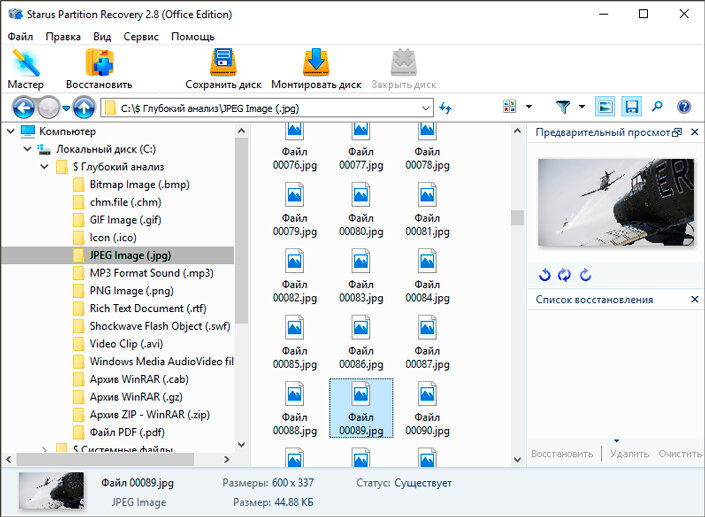Click the Восстановить recovery icon
Viewport: 705px width, 517px height.
point(99,69)
